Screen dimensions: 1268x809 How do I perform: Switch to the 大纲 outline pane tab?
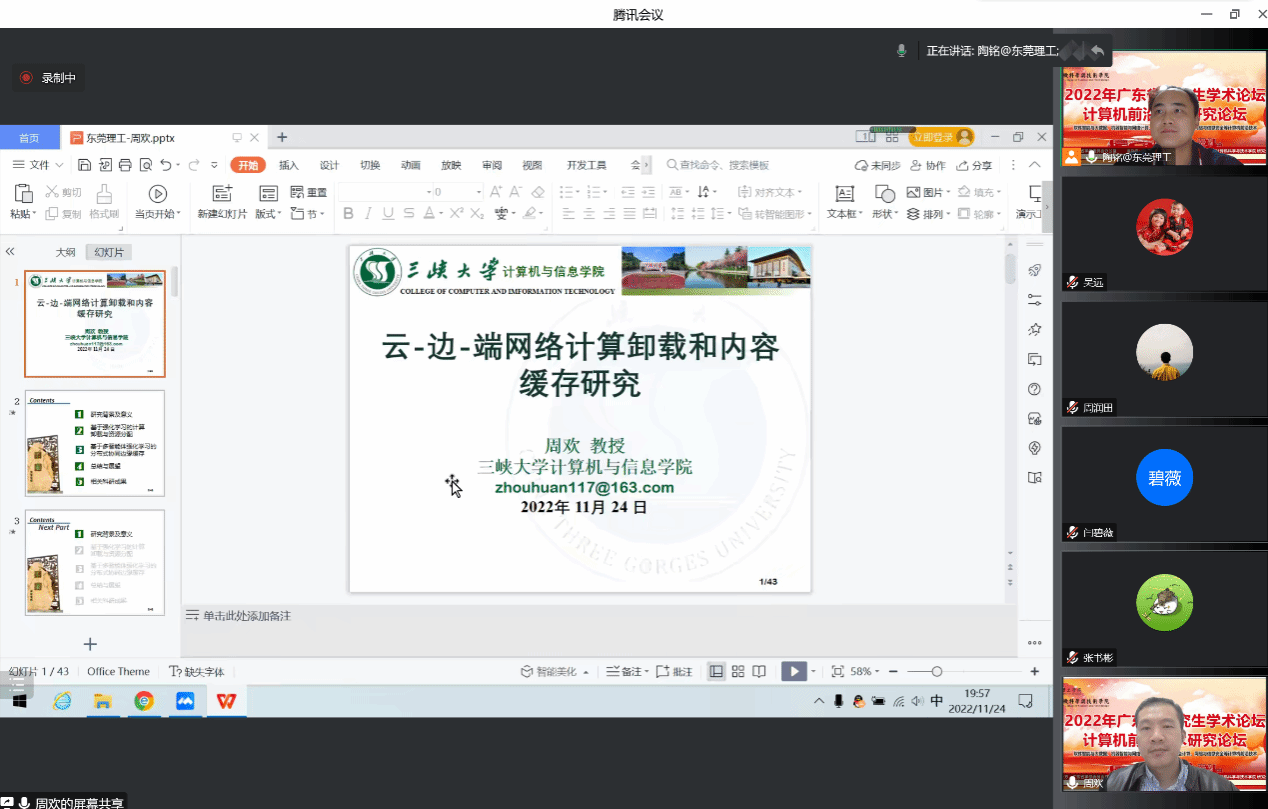pyautogui.click(x=65, y=253)
